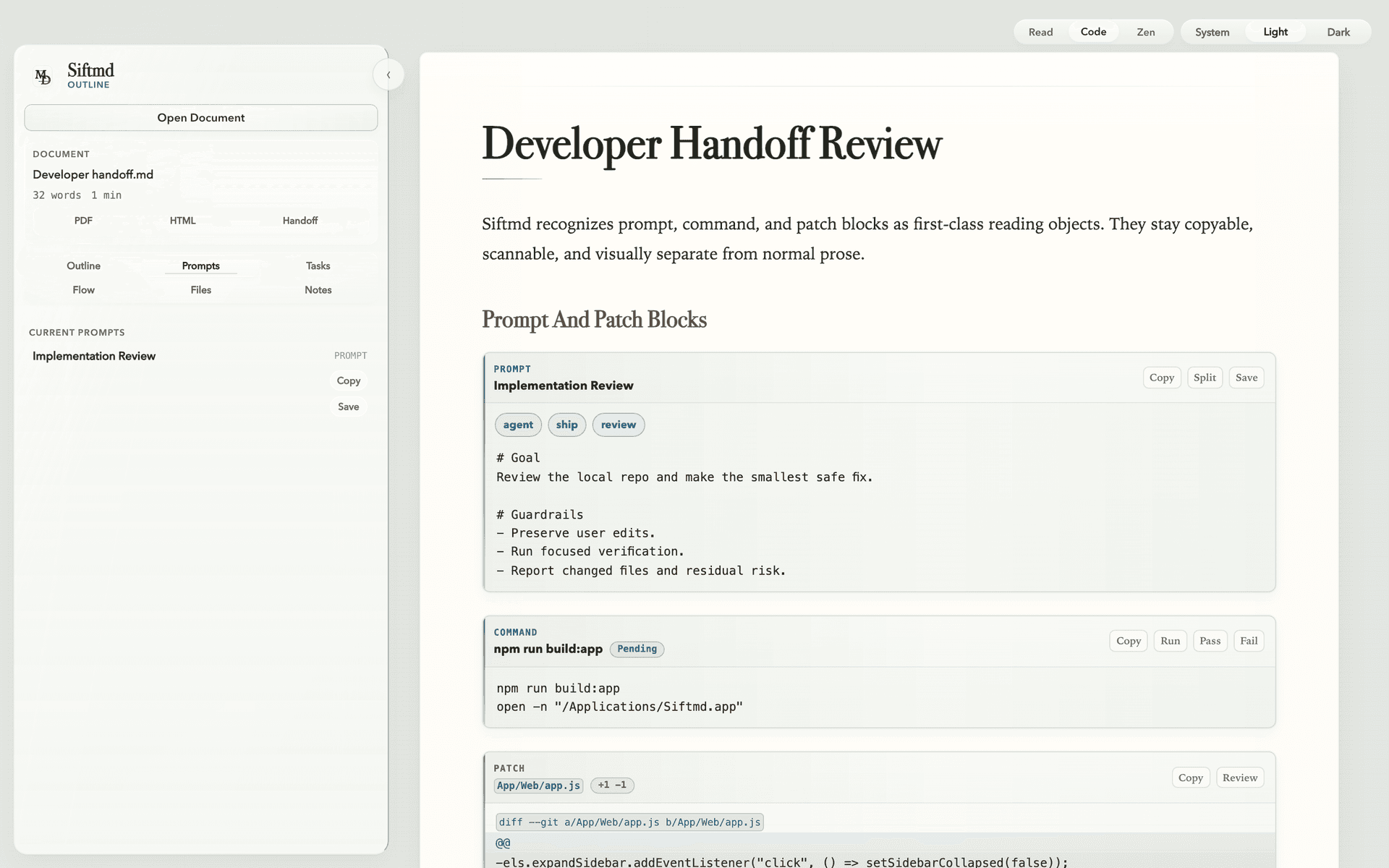Screen dimensions: 1389x868
Task: Click the 32 words 1 min stats
Action: tap(77, 195)
